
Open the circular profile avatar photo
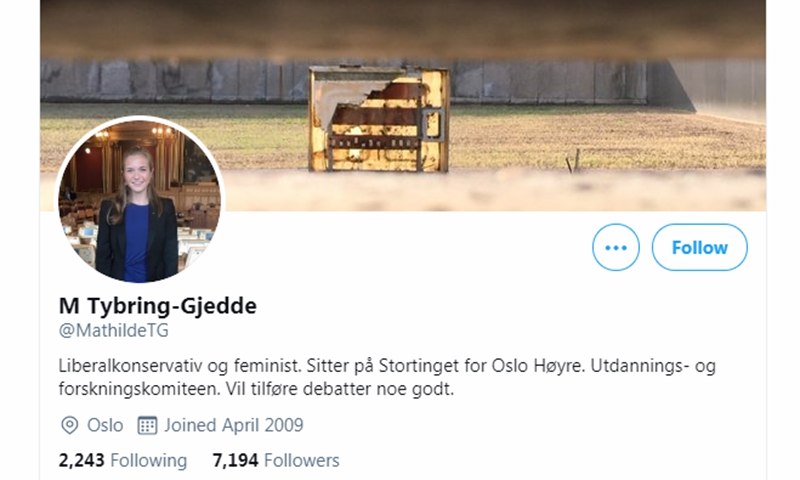(139, 200)
